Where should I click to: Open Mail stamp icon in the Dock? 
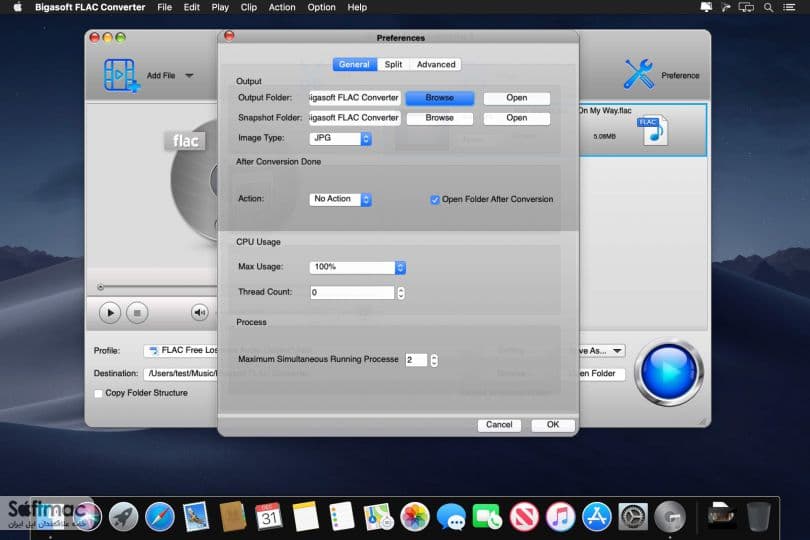click(x=196, y=516)
